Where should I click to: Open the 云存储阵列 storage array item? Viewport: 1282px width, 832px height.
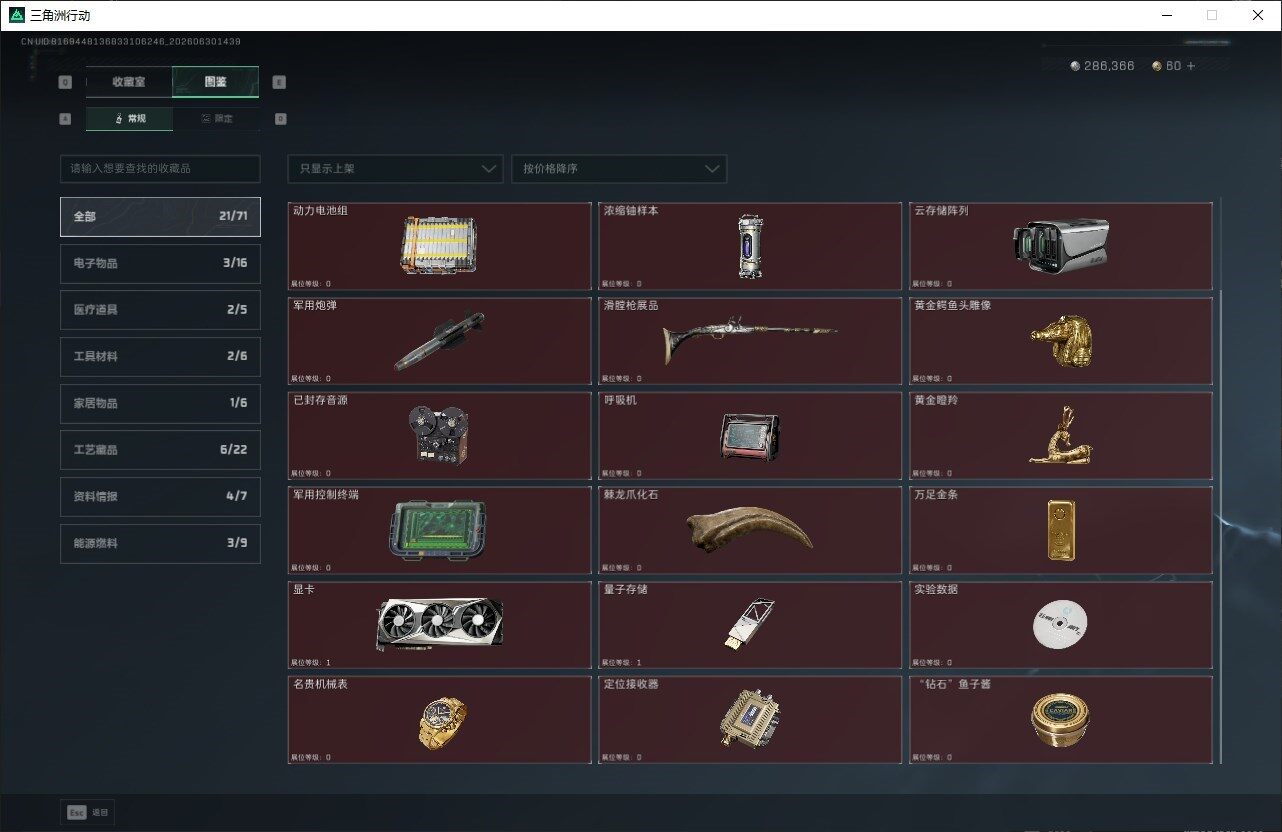tap(1061, 246)
